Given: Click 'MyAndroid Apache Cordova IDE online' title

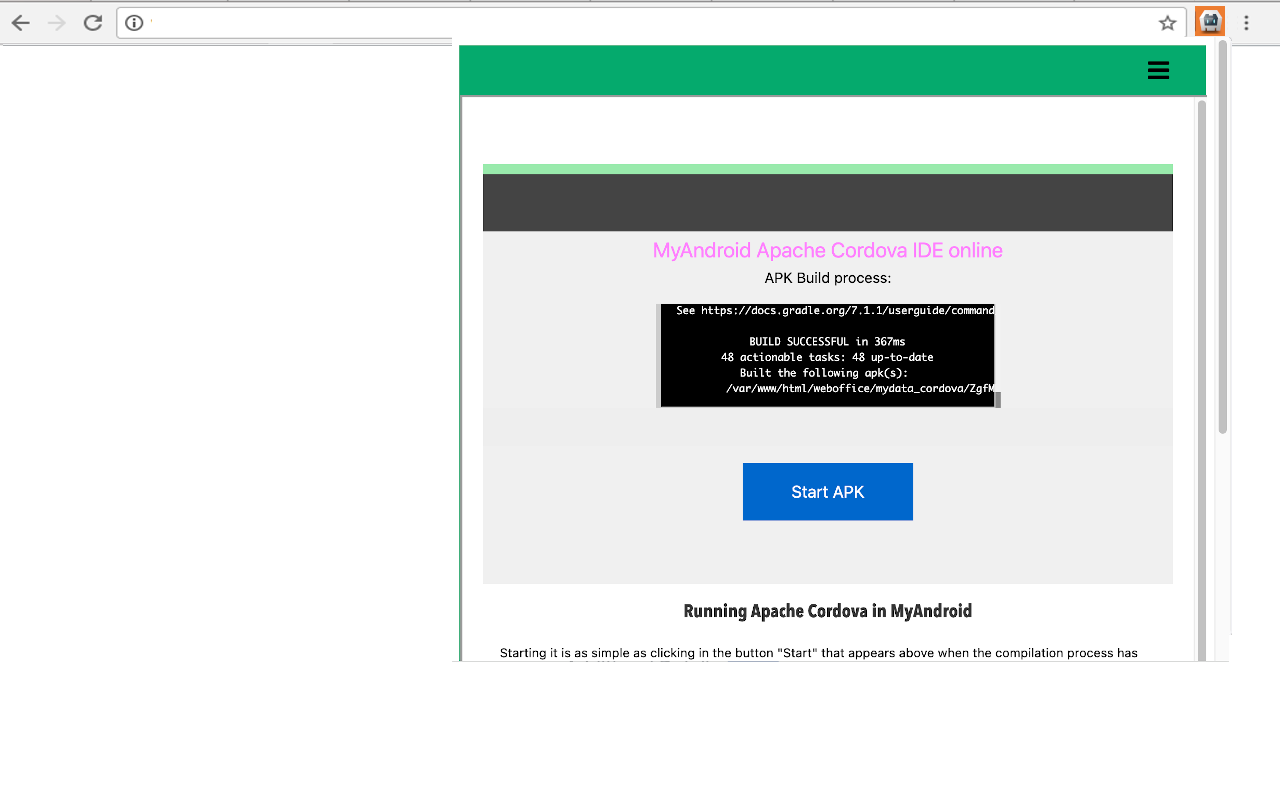Looking at the screenshot, I should point(828,250).
